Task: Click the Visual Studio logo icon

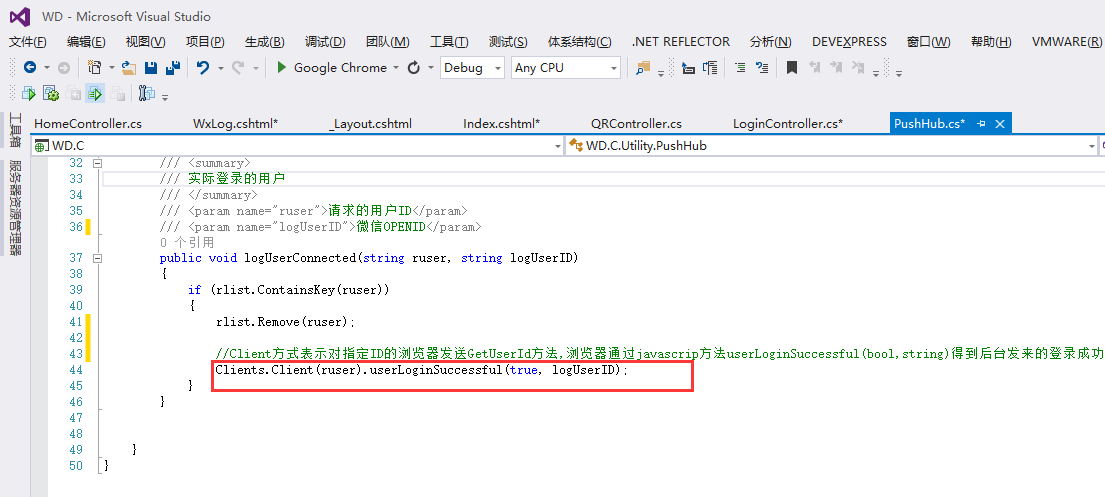Action: click(19, 16)
